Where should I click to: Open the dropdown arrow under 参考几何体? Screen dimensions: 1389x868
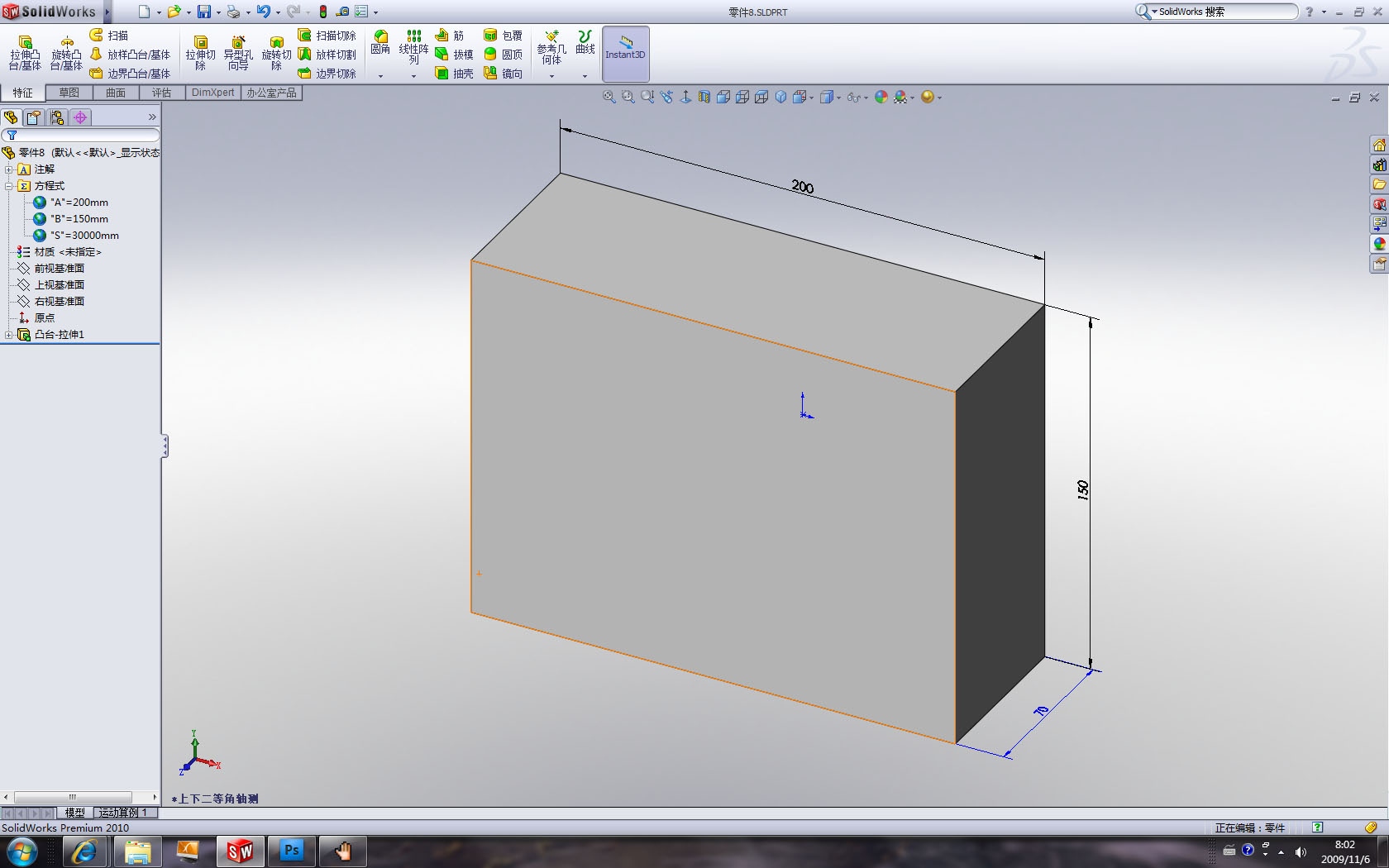click(x=551, y=76)
